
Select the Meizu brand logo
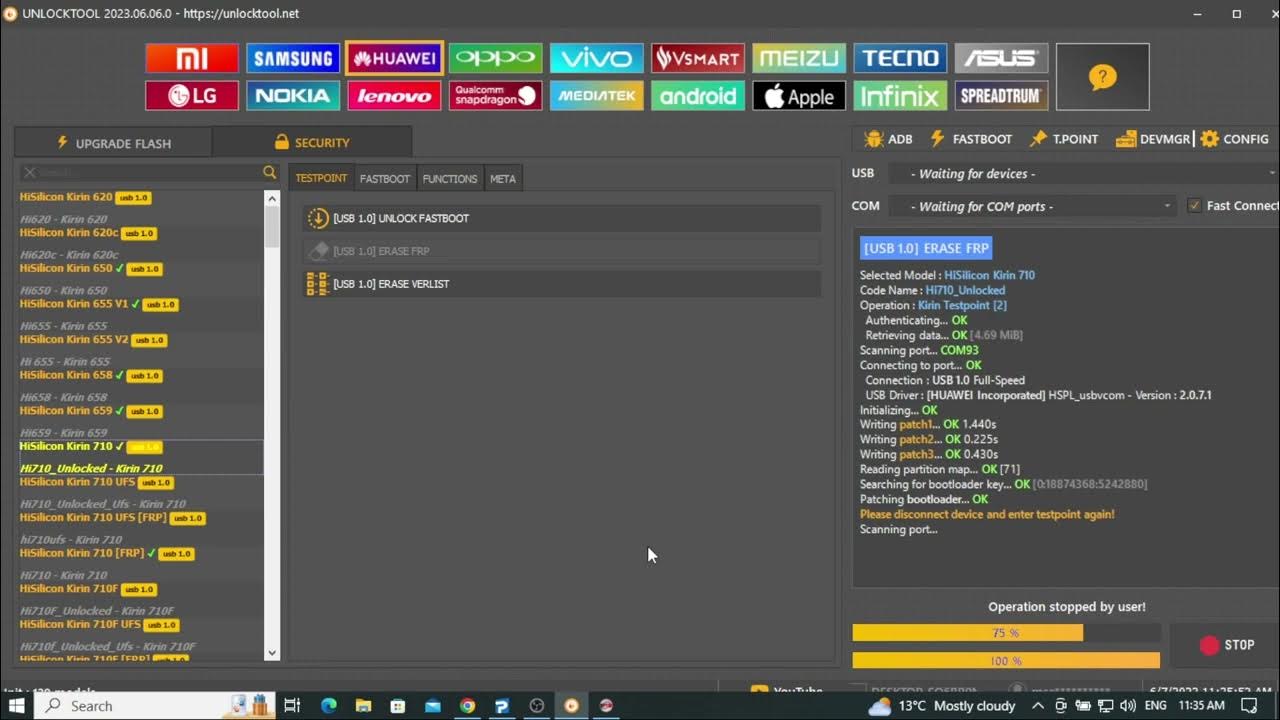(x=799, y=58)
